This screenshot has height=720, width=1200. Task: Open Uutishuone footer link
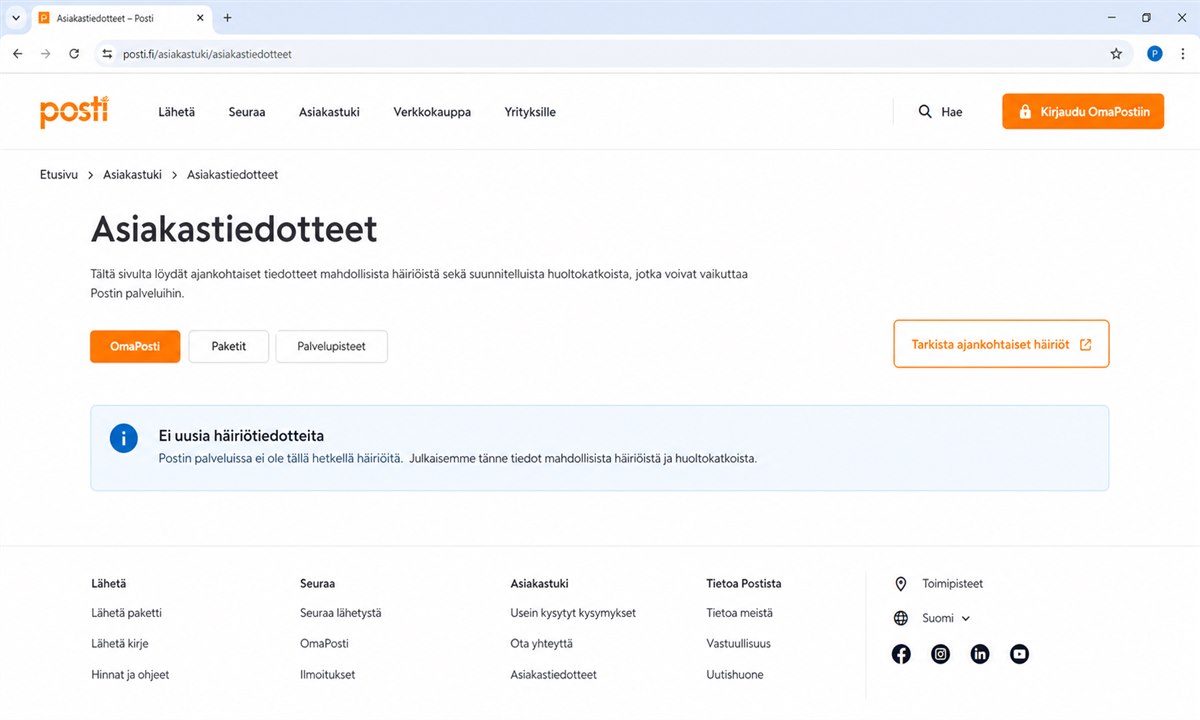[734, 675]
